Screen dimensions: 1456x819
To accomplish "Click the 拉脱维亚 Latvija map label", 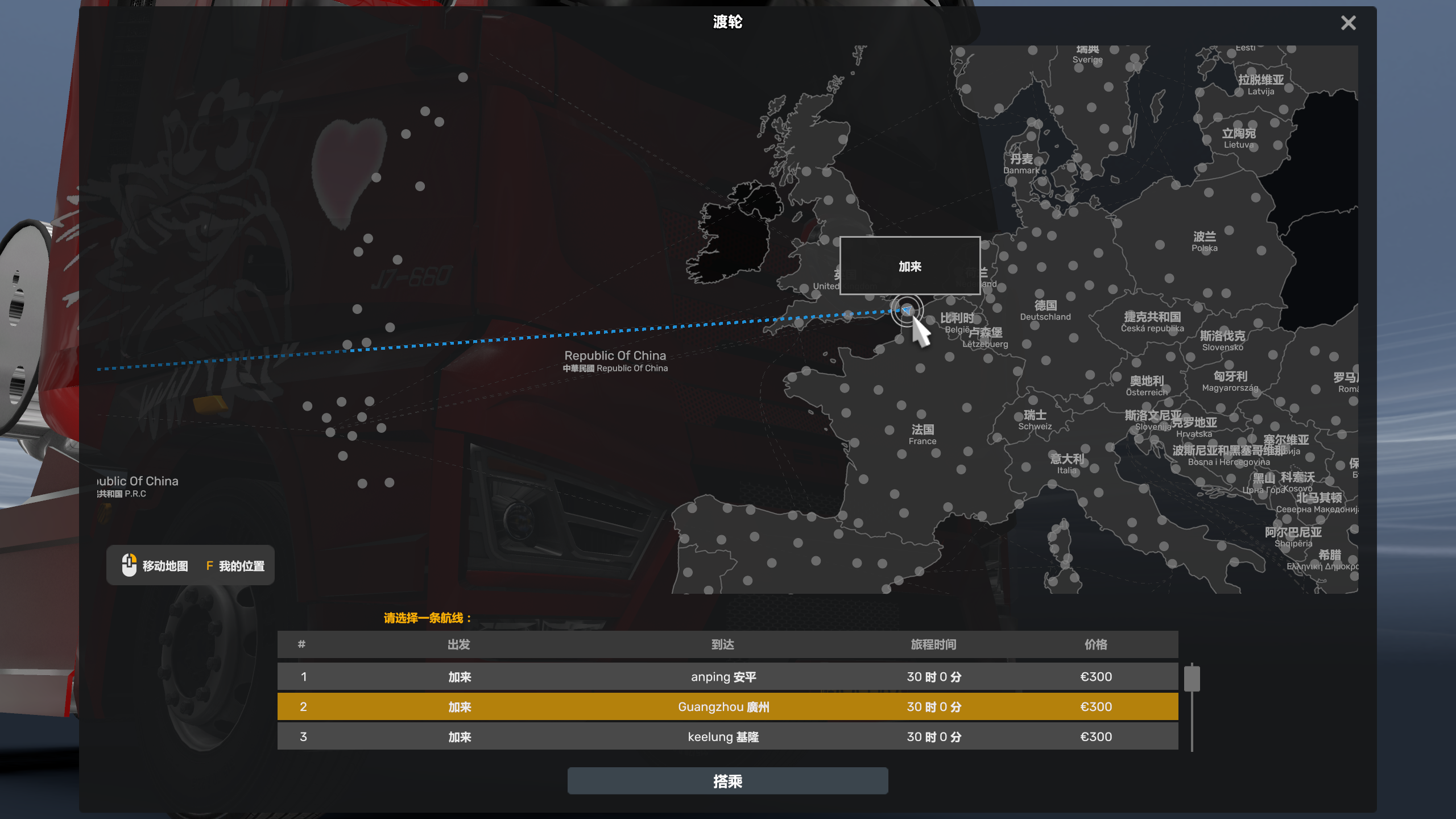I will [x=1261, y=84].
